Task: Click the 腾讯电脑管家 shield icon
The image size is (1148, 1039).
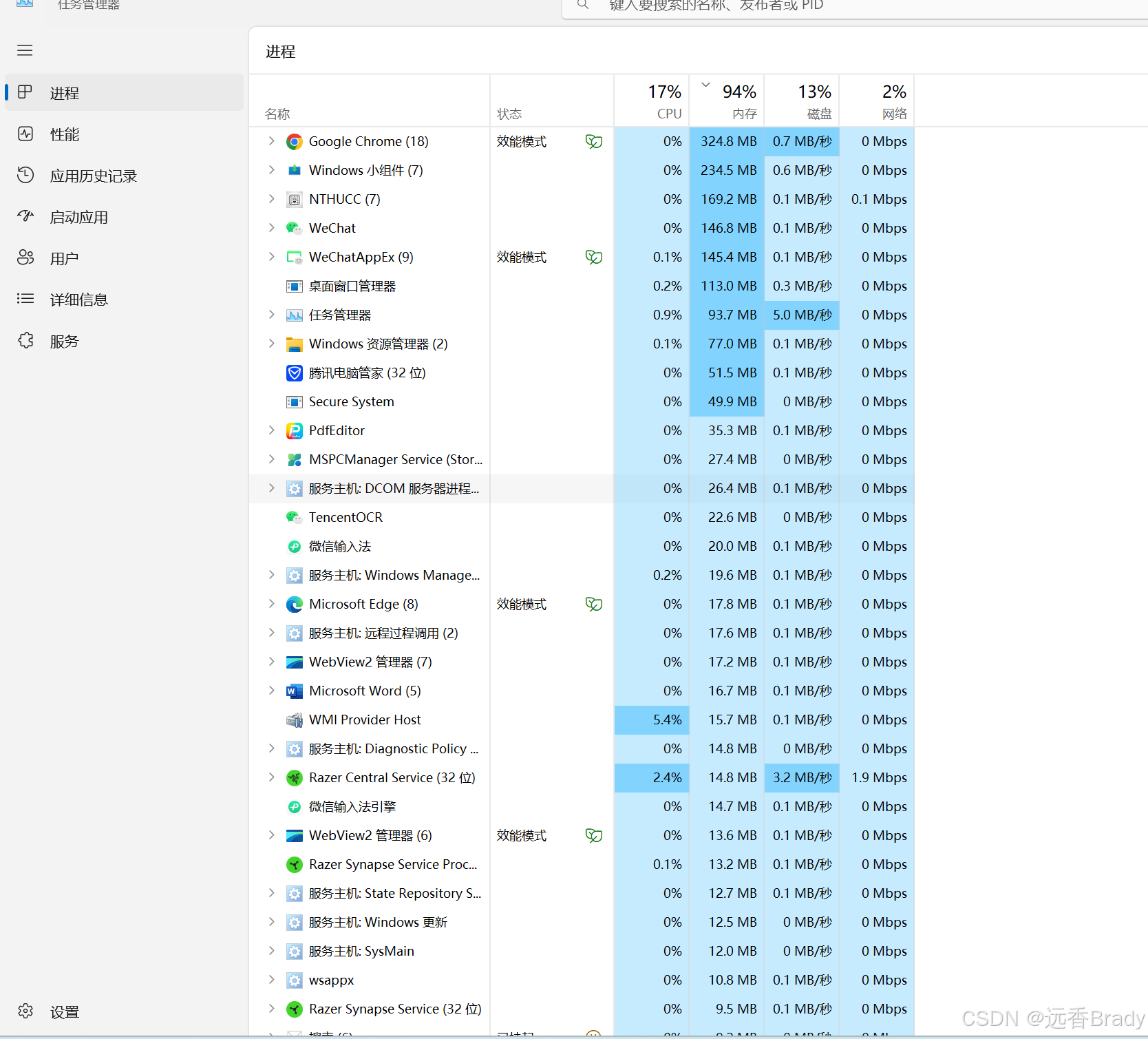Action: [295, 373]
